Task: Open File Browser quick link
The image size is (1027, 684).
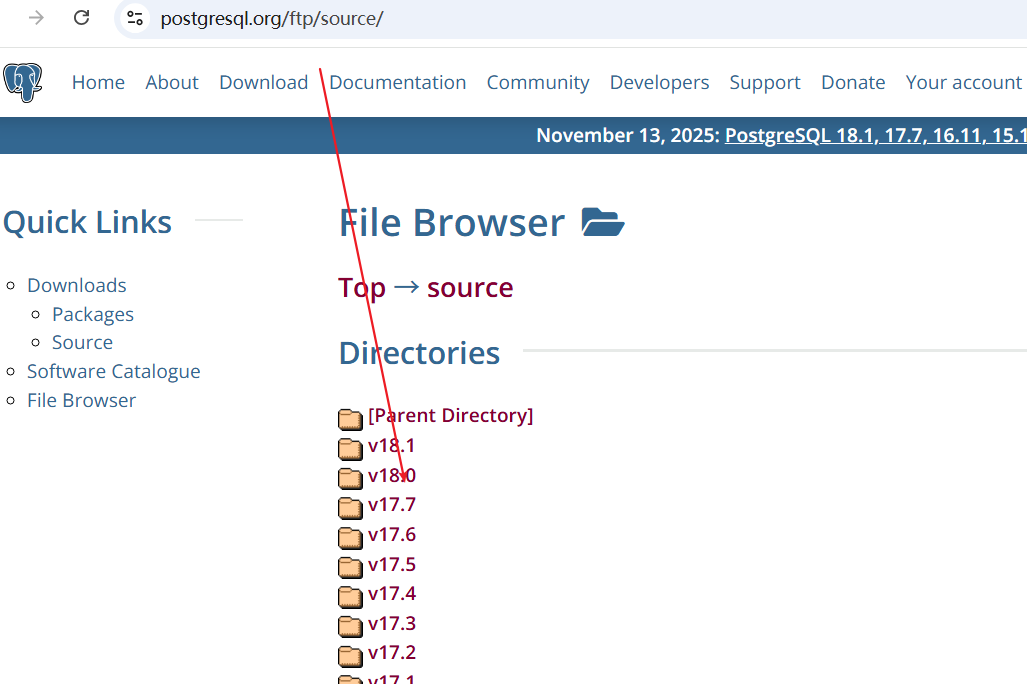Action: [81, 400]
